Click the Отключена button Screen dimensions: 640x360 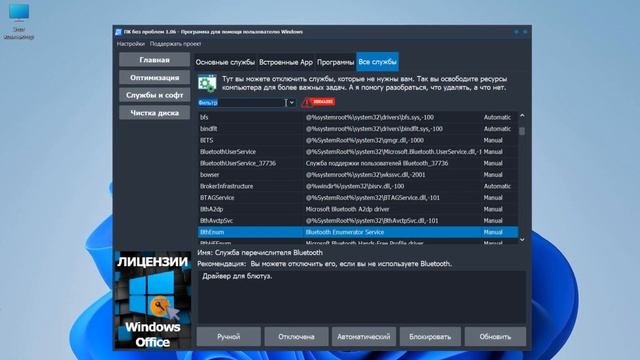pyautogui.click(x=296, y=337)
